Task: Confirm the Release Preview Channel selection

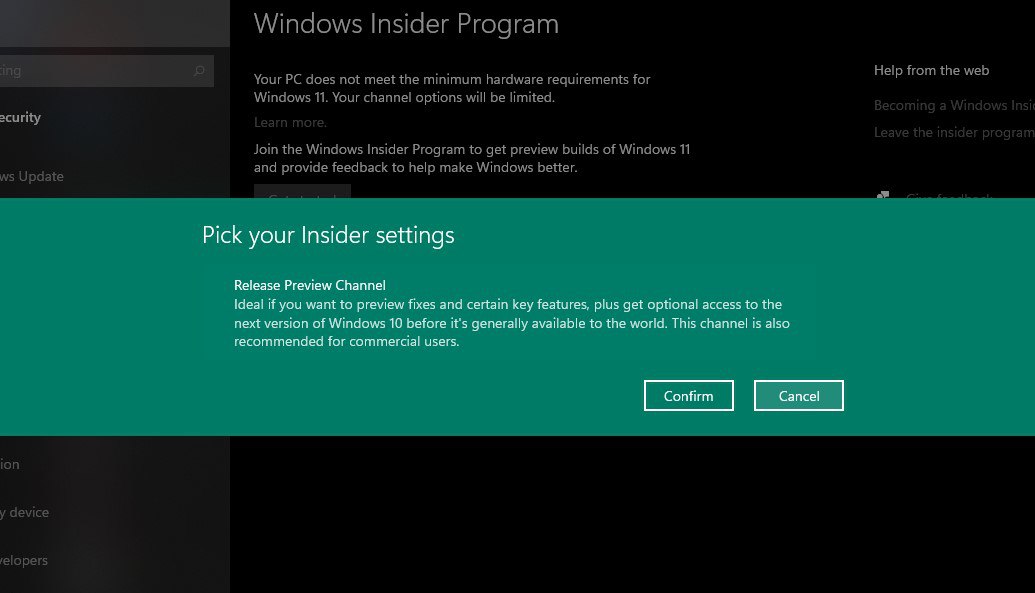Action: pos(688,396)
